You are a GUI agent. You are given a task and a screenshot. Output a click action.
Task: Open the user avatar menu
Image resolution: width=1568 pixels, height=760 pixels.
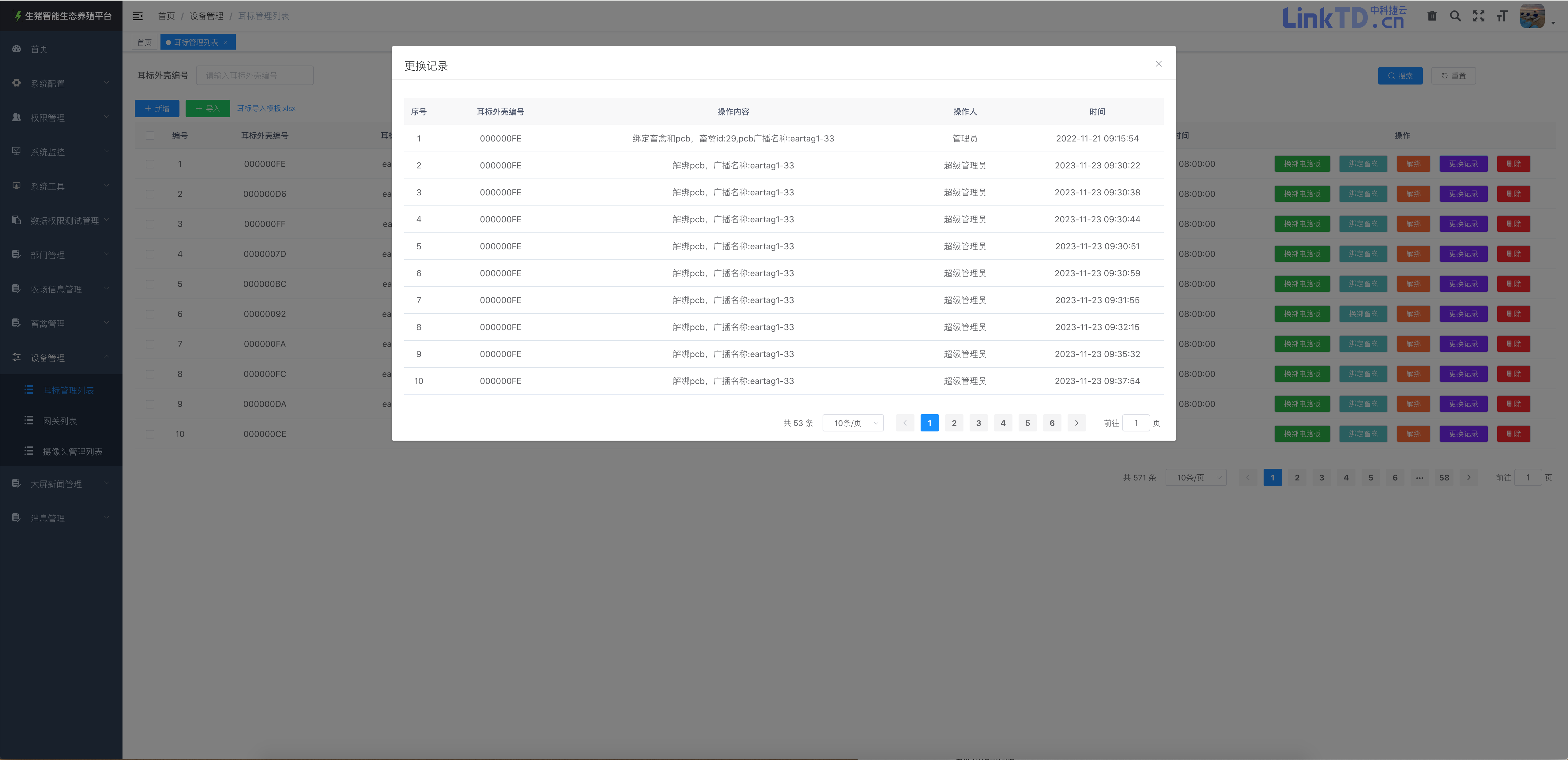[1532, 17]
